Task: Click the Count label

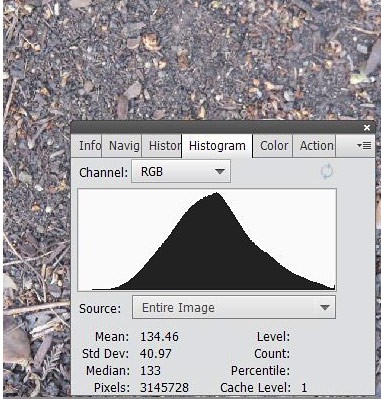Action: [272, 354]
